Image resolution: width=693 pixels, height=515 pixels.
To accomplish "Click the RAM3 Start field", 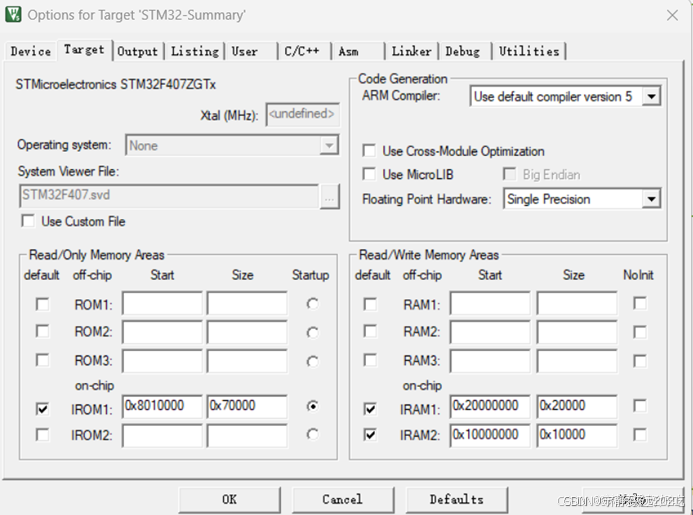I will 490,361.
